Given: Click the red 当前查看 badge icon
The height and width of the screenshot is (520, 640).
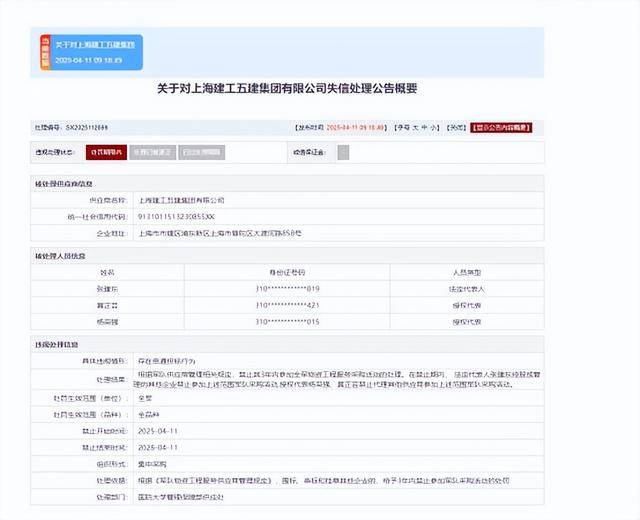Looking at the screenshot, I should click(x=45, y=52).
